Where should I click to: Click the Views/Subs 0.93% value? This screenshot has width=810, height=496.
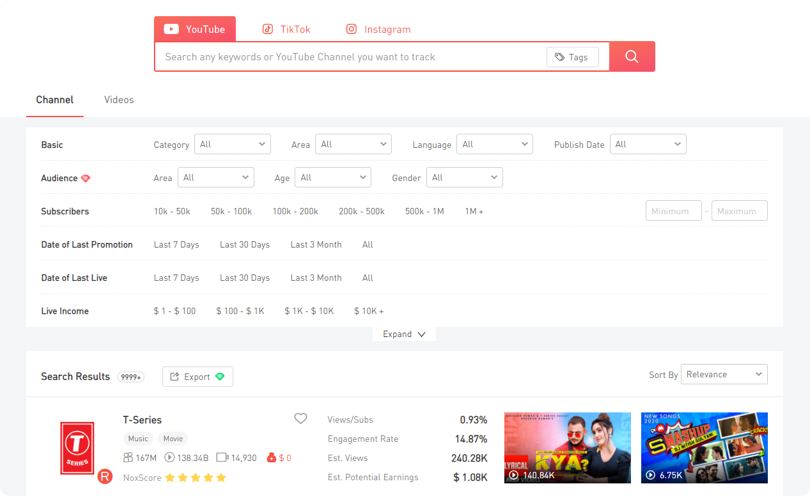click(474, 420)
